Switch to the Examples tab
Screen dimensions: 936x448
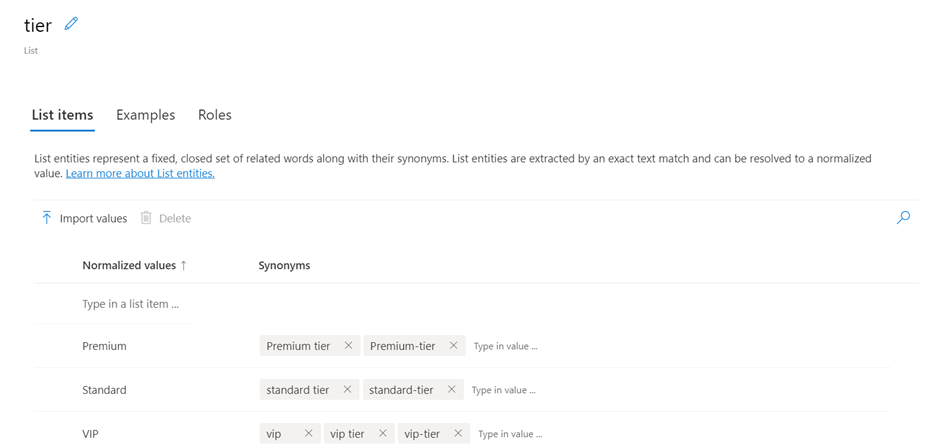145,115
